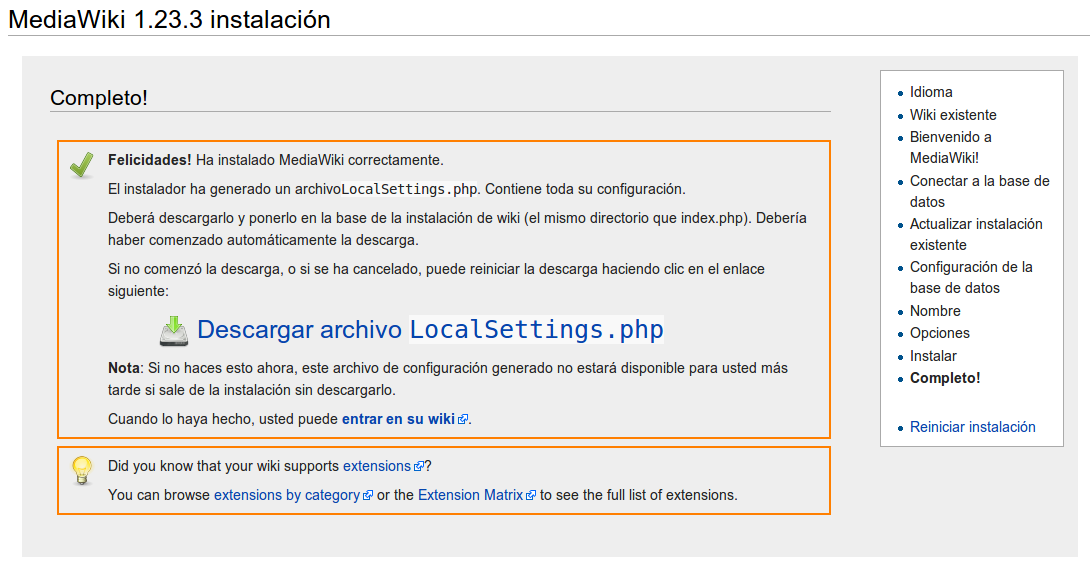
Task: Open the 'entrar en su wiki' link
Action: (x=398, y=419)
